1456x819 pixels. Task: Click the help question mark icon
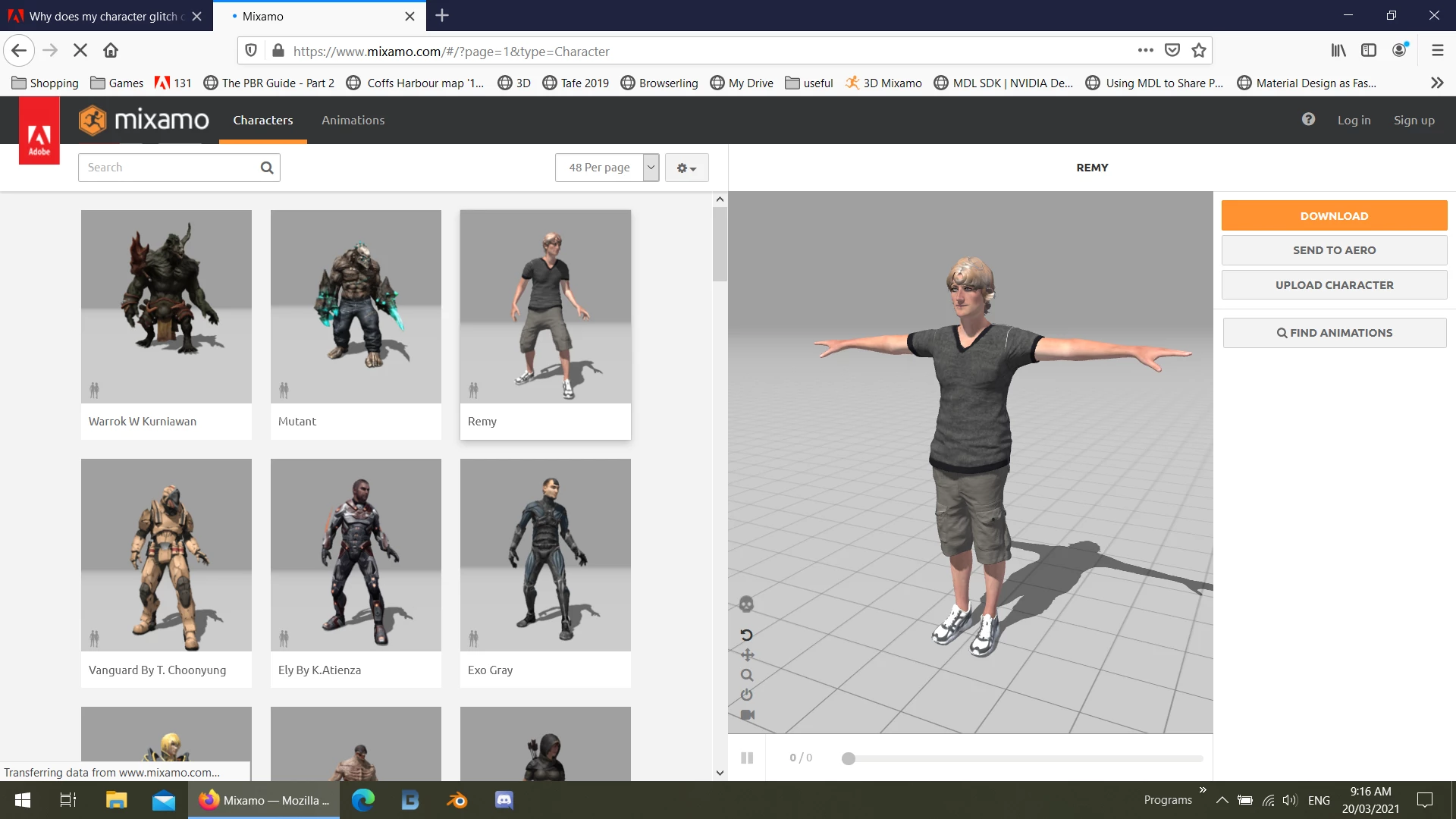tap(1308, 119)
